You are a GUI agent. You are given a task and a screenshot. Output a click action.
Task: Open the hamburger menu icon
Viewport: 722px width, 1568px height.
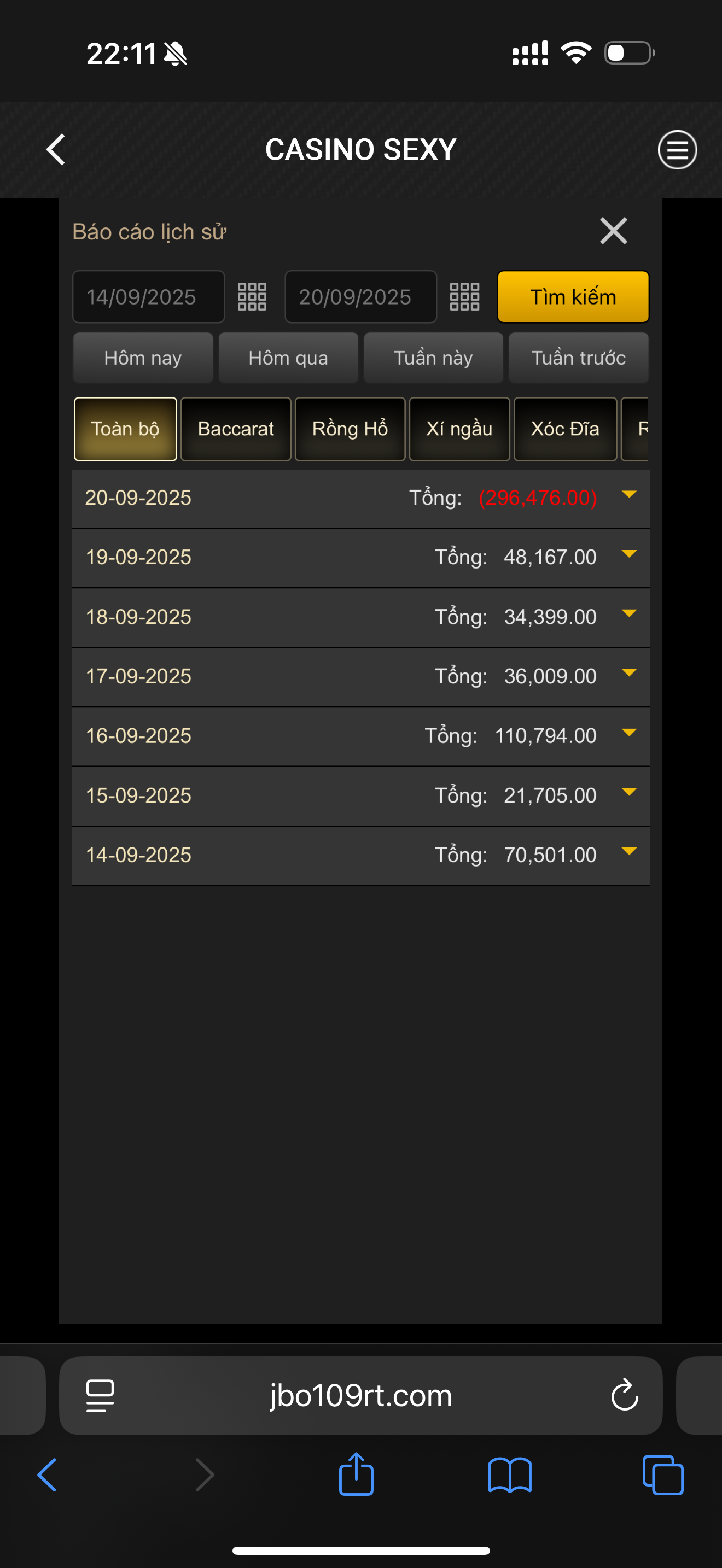677,150
